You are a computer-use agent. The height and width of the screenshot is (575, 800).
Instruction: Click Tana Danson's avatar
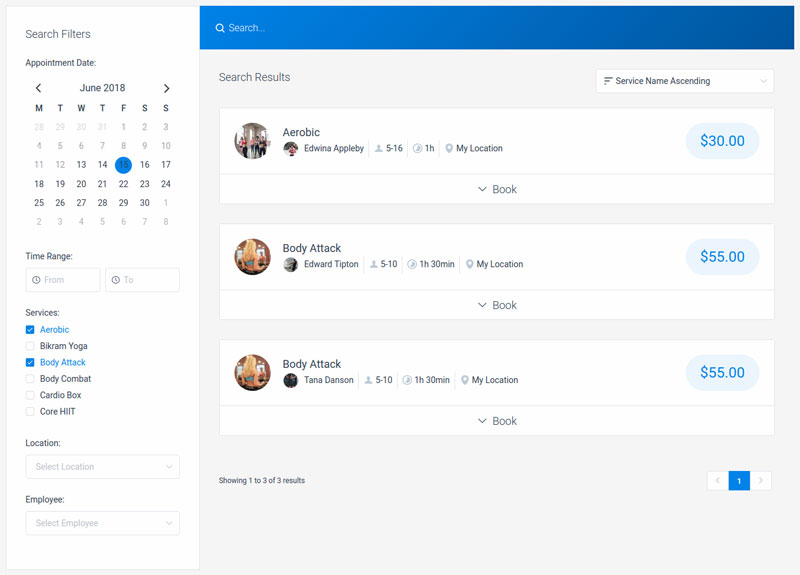pyautogui.click(x=291, y=380)
